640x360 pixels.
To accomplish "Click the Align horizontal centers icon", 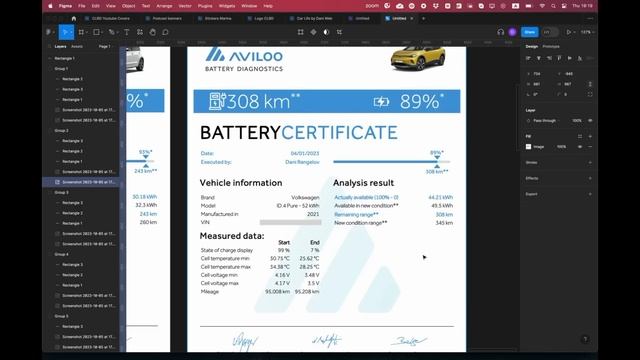I will point(539,58).
